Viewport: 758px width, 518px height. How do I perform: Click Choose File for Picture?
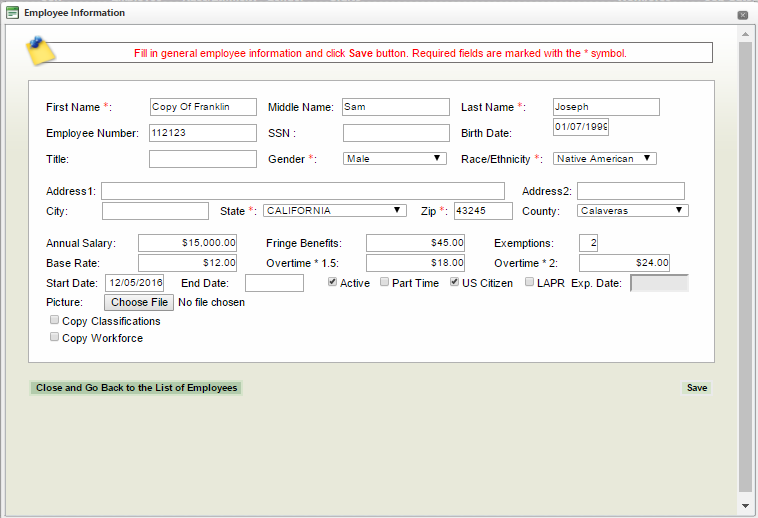(x=140, y=302)
